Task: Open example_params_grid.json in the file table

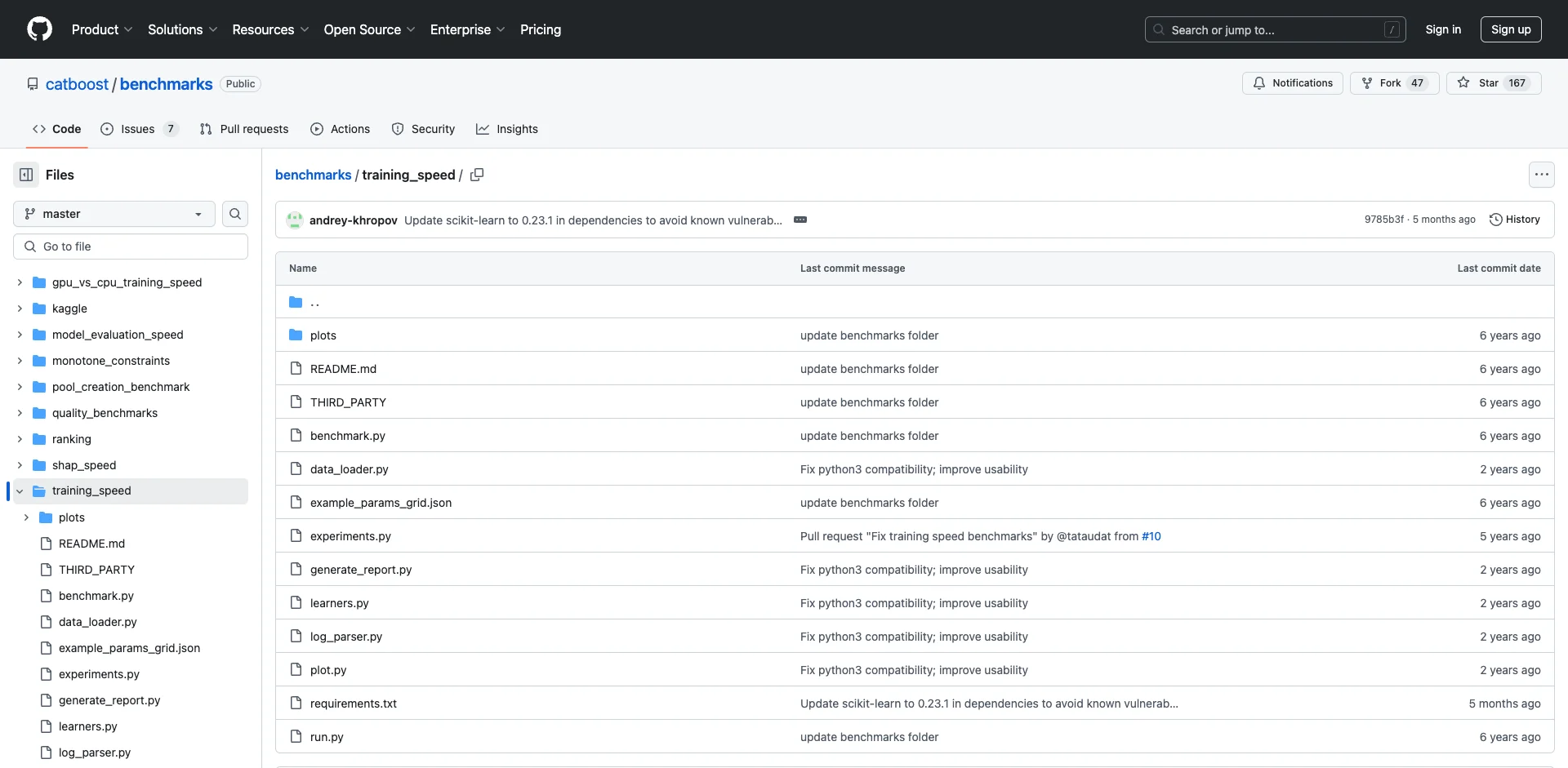Action: (x=381, y=503)
